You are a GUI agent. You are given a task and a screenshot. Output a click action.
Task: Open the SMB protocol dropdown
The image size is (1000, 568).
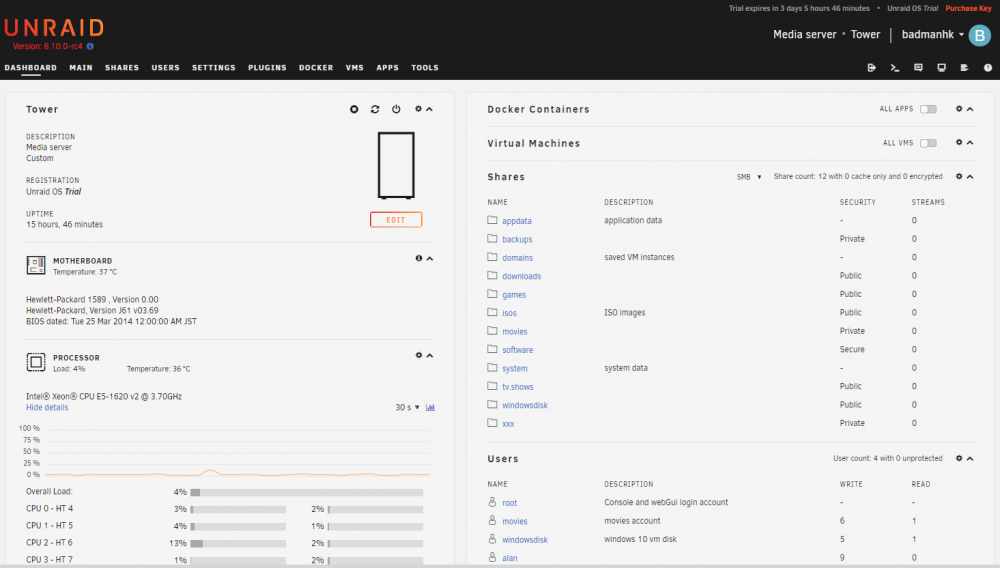click(749, 177)
